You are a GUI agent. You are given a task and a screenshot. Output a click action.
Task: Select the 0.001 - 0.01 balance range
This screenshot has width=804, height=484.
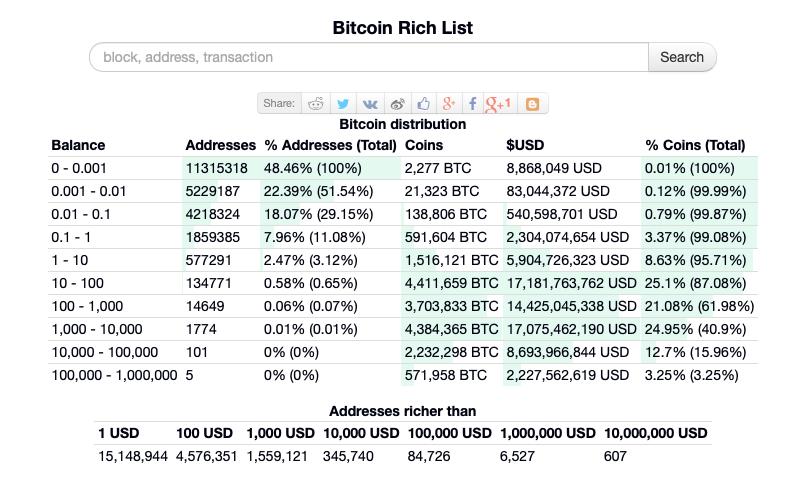[x=88, y=191]
